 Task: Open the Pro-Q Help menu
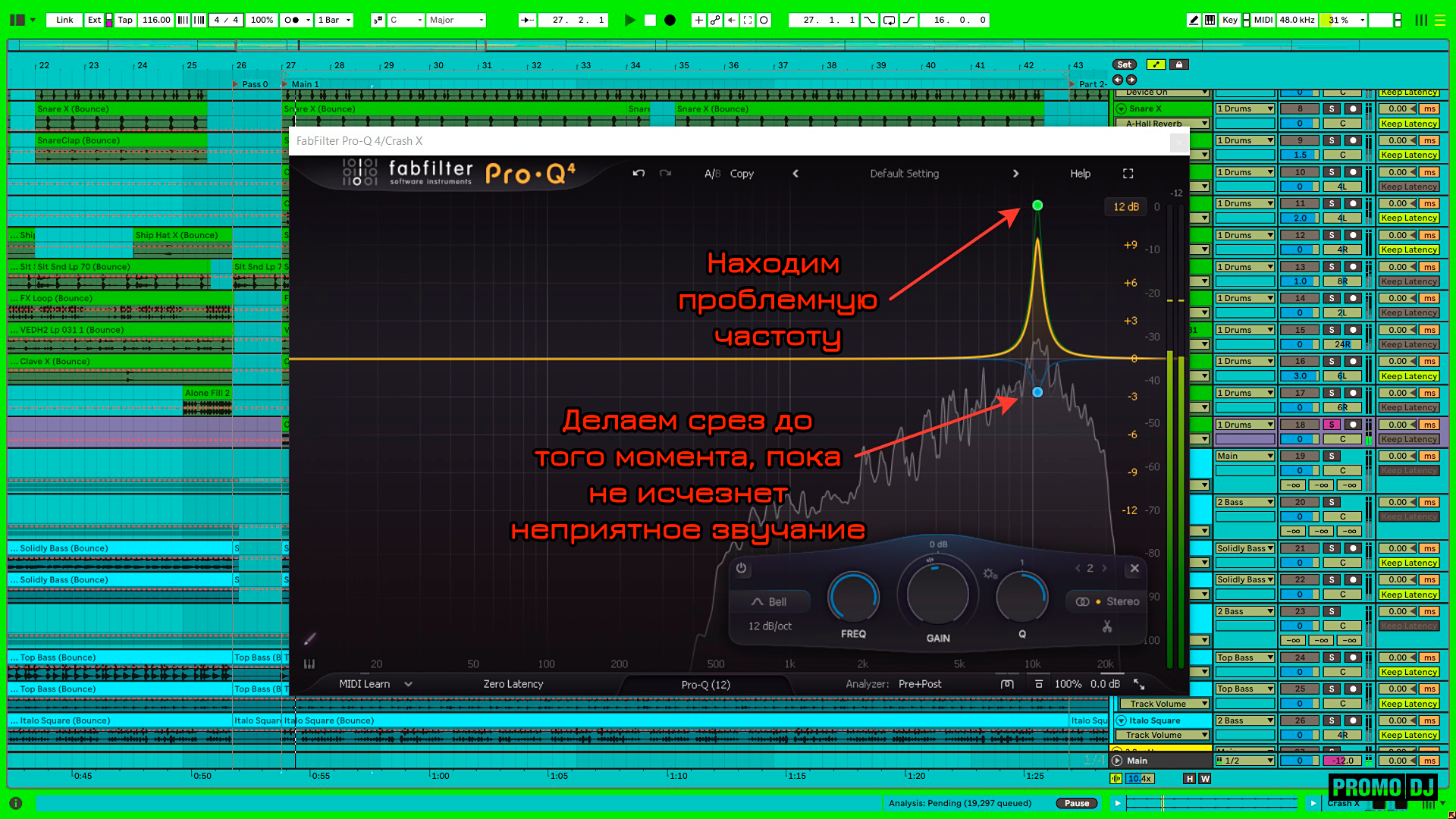click(1080, 174)
